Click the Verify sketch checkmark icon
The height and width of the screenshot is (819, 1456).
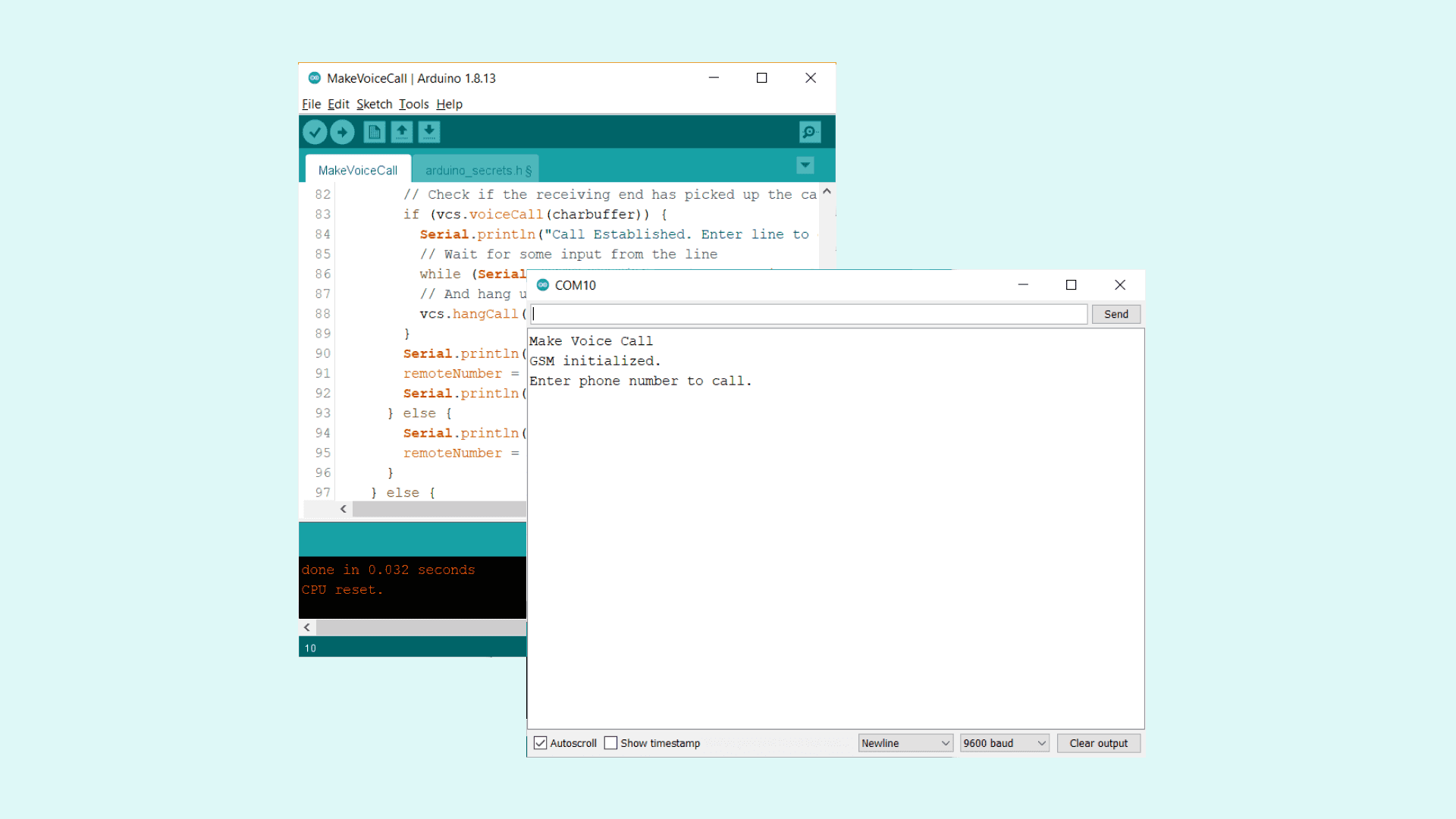[x=315, y=132]
